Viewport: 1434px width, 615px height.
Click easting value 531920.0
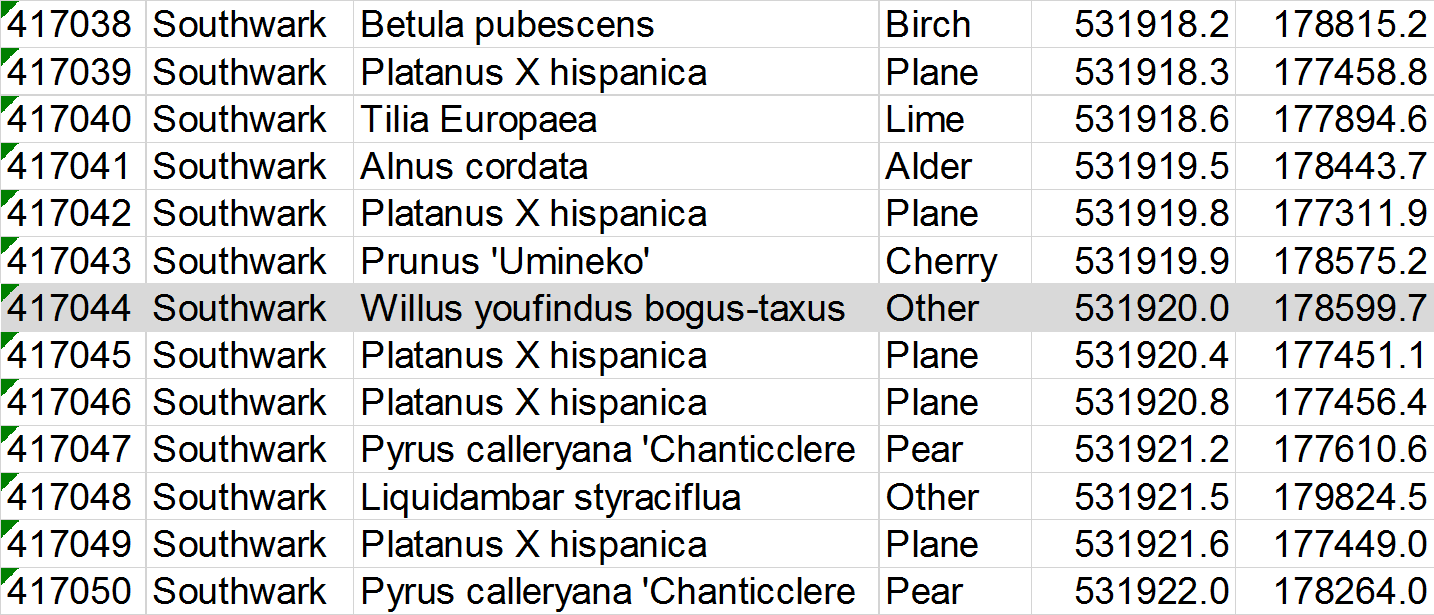pos(1151,308)
